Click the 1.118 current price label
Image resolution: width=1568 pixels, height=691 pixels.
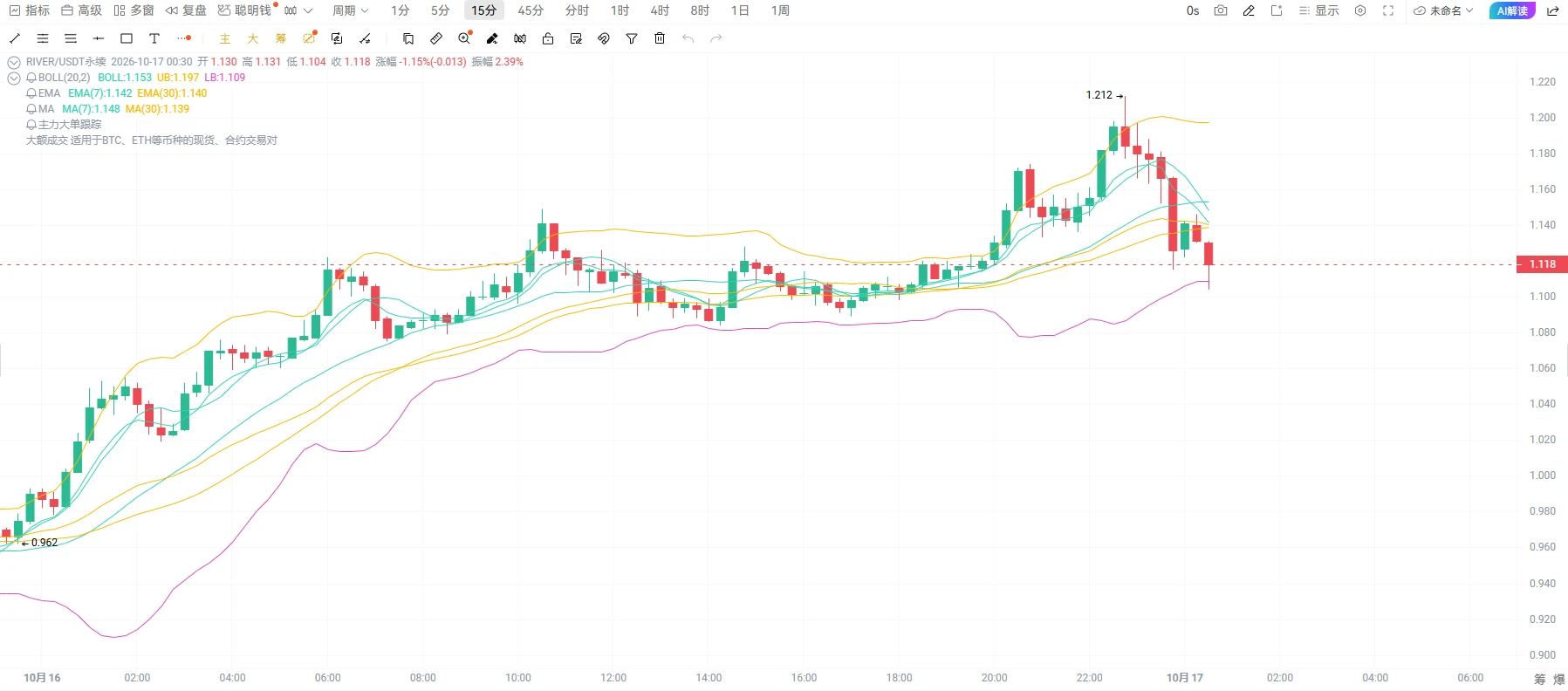pyautogui.click(x=1542, y=263)
